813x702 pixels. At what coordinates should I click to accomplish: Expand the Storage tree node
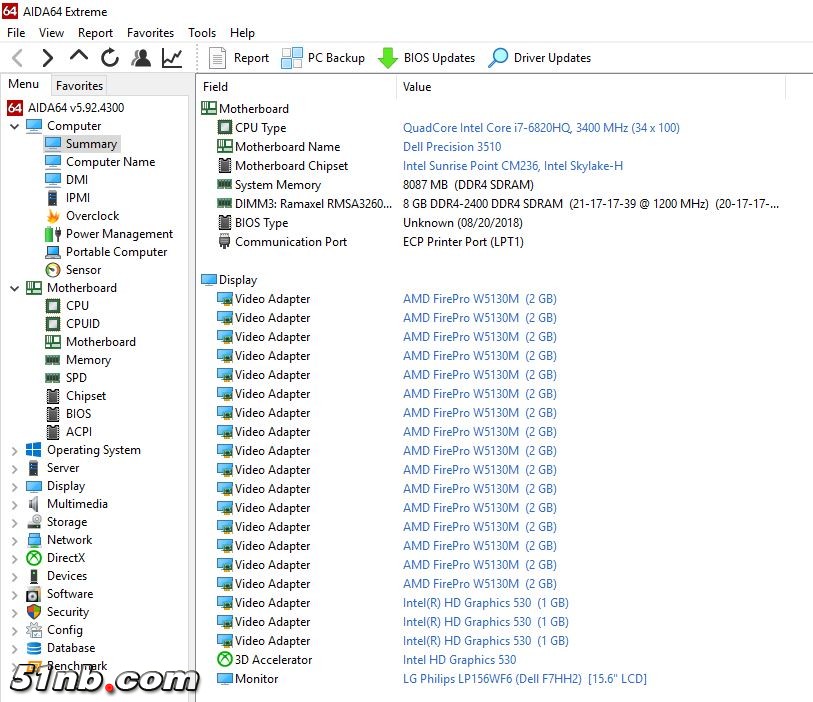14,522
